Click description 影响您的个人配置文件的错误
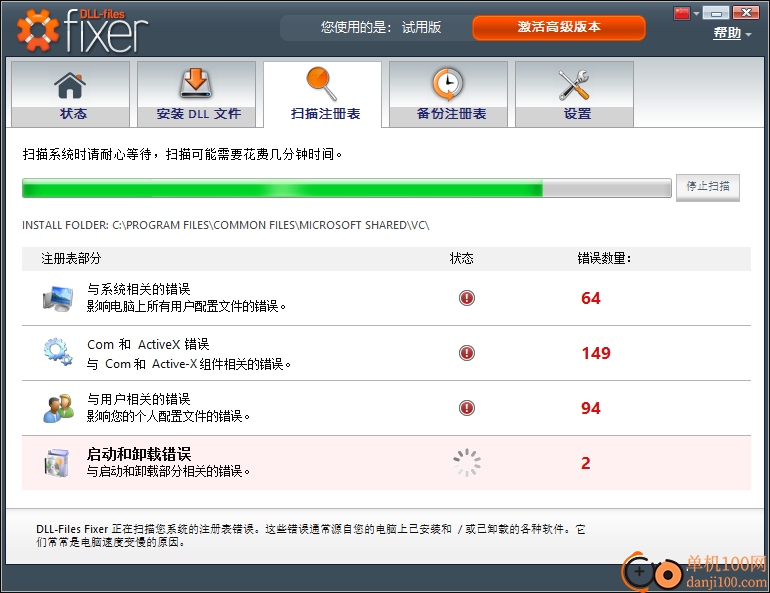 [x=168, y=416]
